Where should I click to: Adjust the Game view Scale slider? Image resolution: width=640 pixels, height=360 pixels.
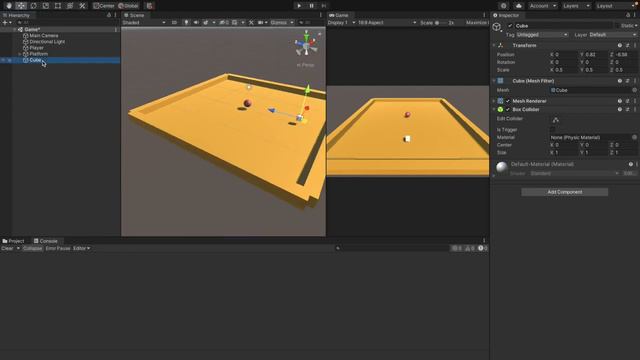[x=441, y=22]
